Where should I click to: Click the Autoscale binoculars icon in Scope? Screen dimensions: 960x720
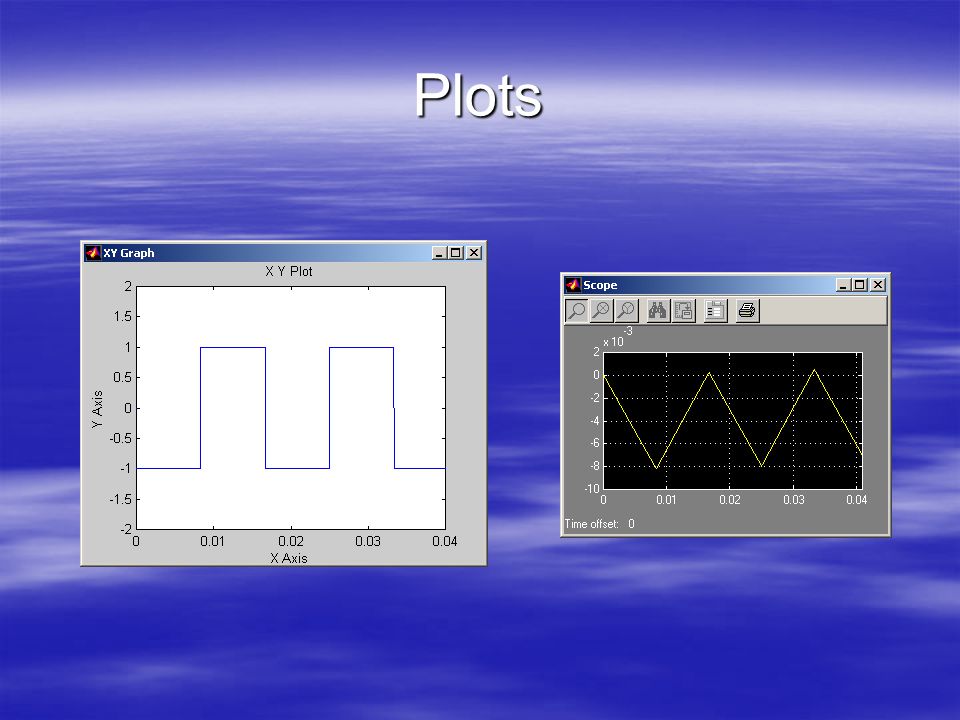point(658,310)
